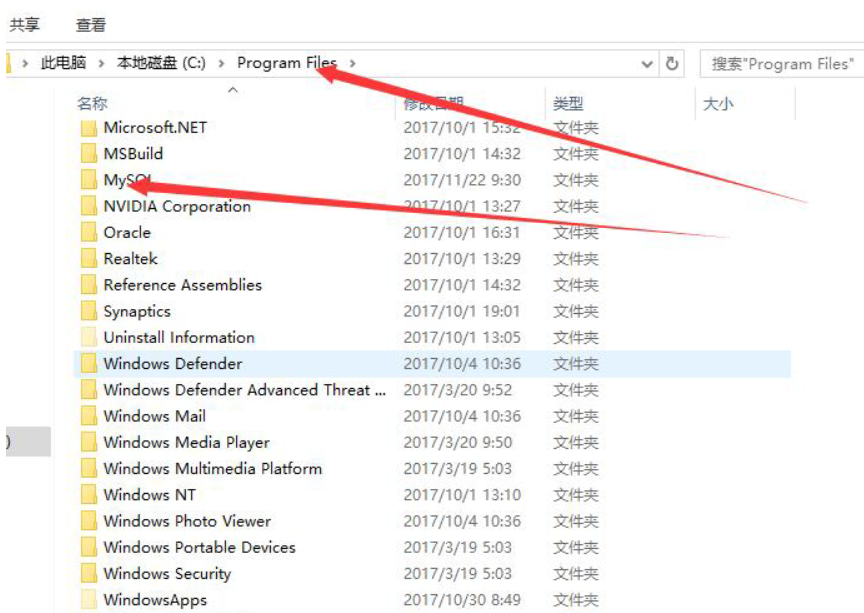This screenshot has width=864, height=613.
Task: Click date 2017/10/1 16:31 of Oracle
Action: tap(462, 233)
